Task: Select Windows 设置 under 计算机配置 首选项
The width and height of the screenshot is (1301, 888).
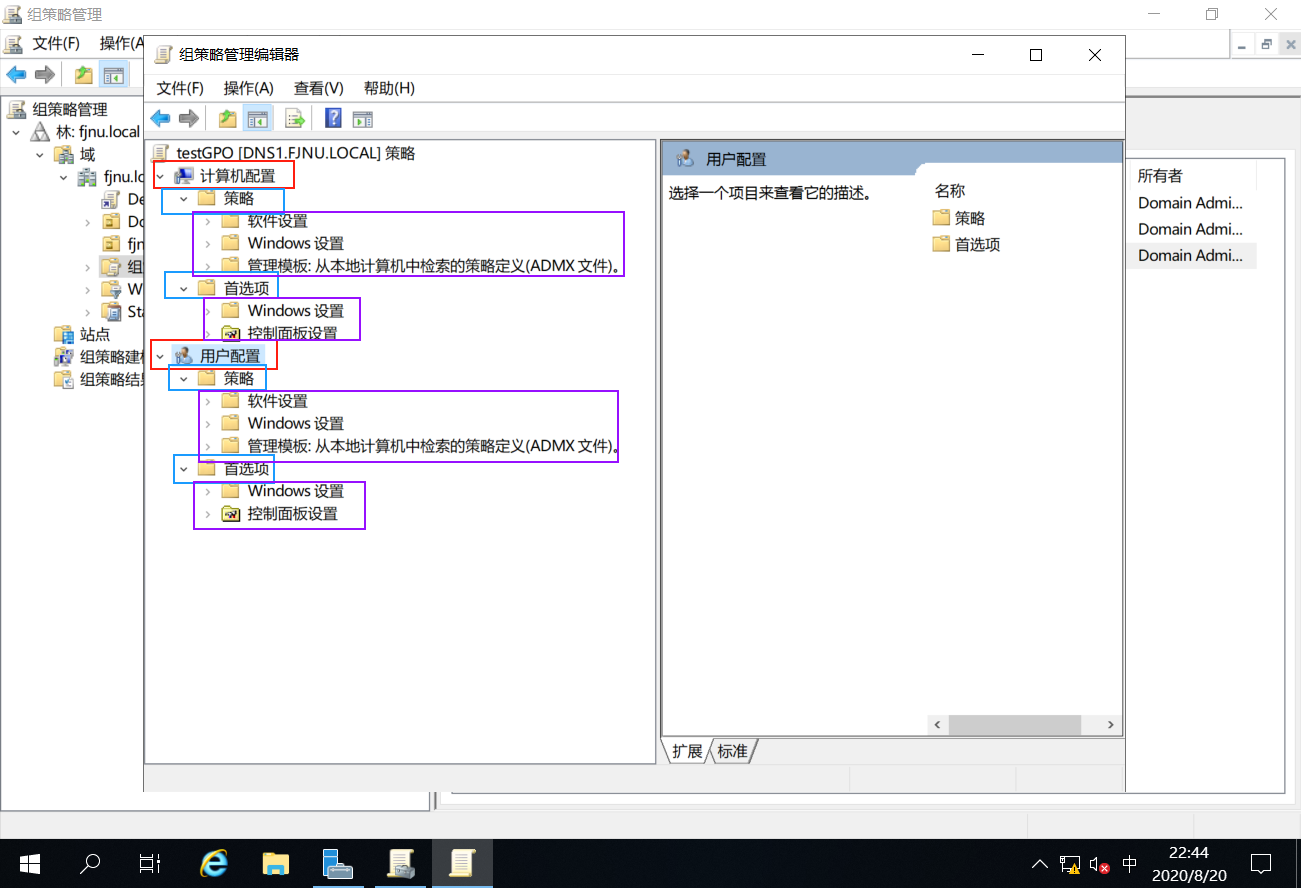Action: (x=296, y=311)
